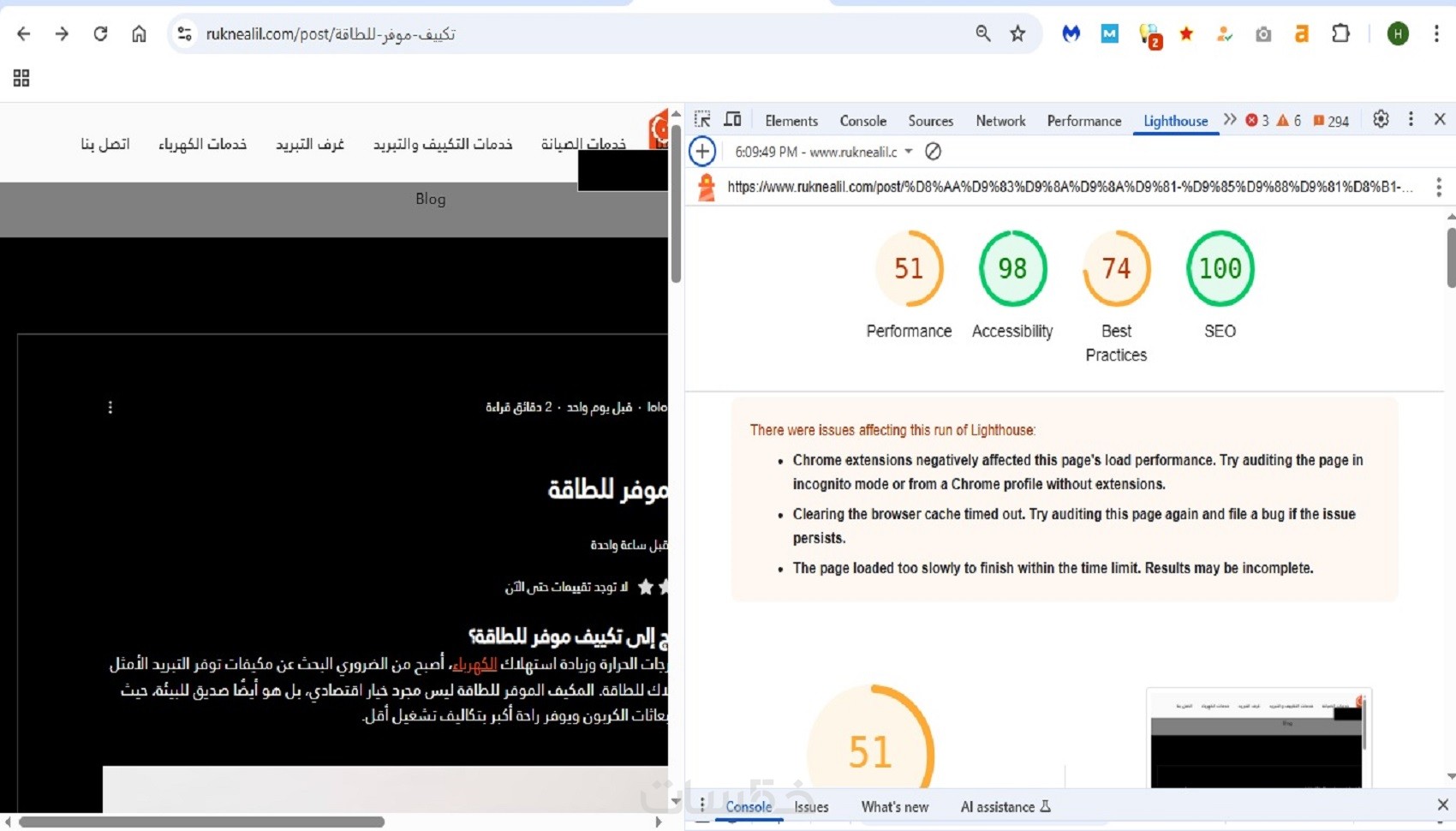Viewport: 1456px width, 831px height.
Task: Jump to the Performance score gauge 51
Action: coord(909,268)
